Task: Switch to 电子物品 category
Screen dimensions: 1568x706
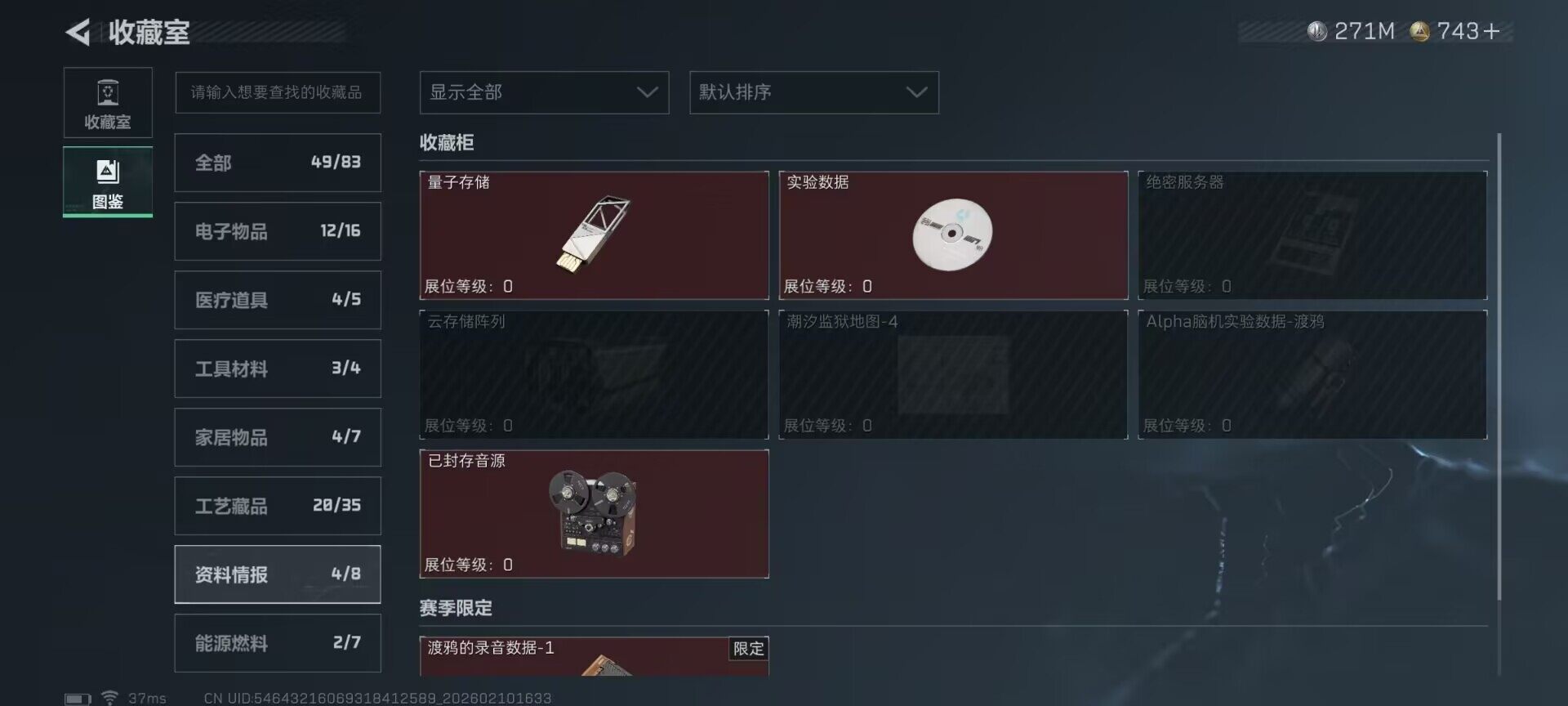Action: (278, 231)
